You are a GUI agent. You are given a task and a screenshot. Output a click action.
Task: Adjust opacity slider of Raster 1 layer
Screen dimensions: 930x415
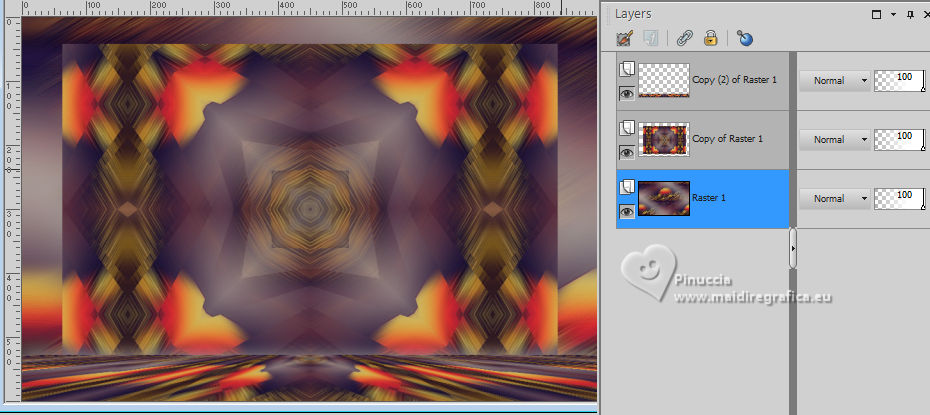point(899,199)
